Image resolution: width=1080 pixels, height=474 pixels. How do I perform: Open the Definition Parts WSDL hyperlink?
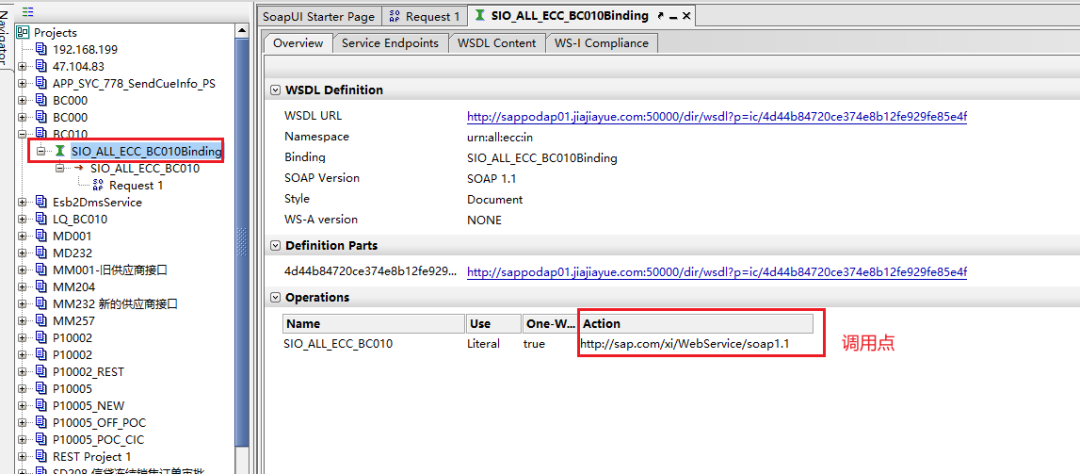(x=717, y=272)
